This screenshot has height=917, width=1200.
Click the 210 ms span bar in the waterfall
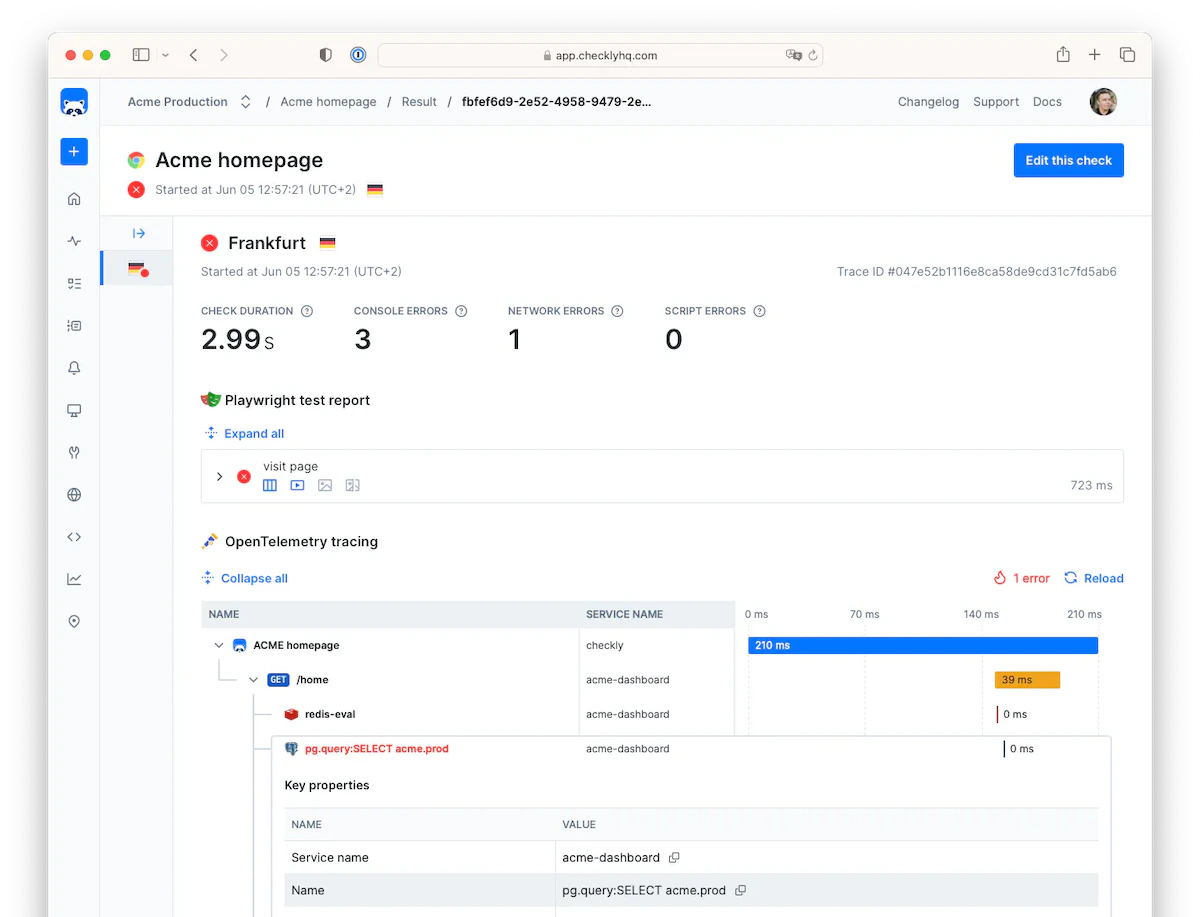click(922, 645)
